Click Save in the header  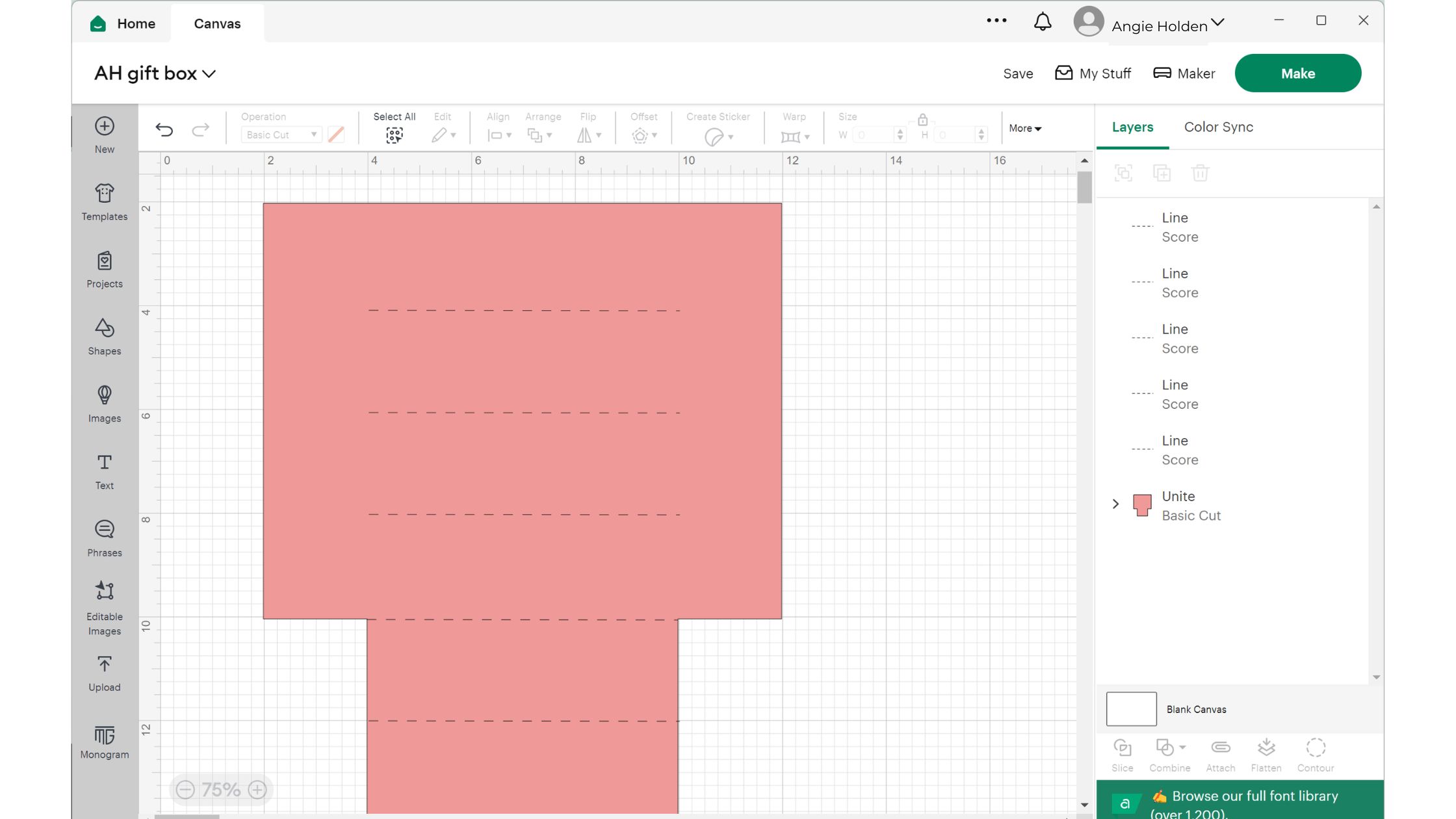1018,73
